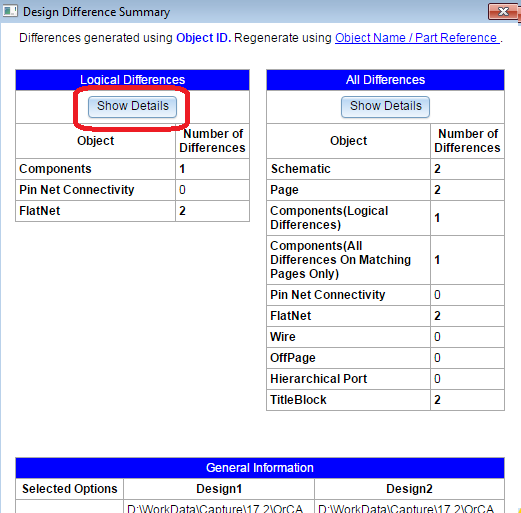Click Pin Net Connectivity in Logical Differences table
The image size is (521, 513).
(132, 190)
